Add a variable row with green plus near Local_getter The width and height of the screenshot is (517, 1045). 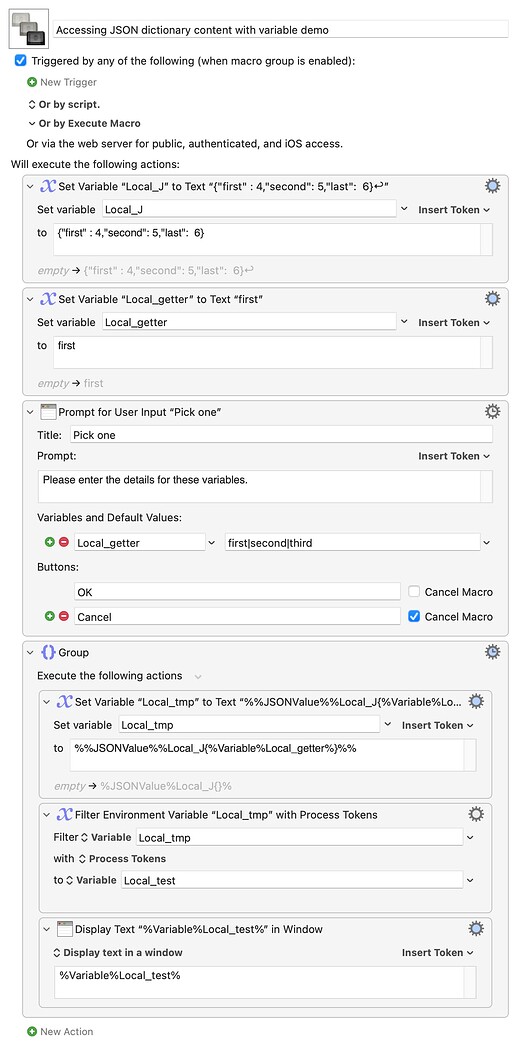49,542
